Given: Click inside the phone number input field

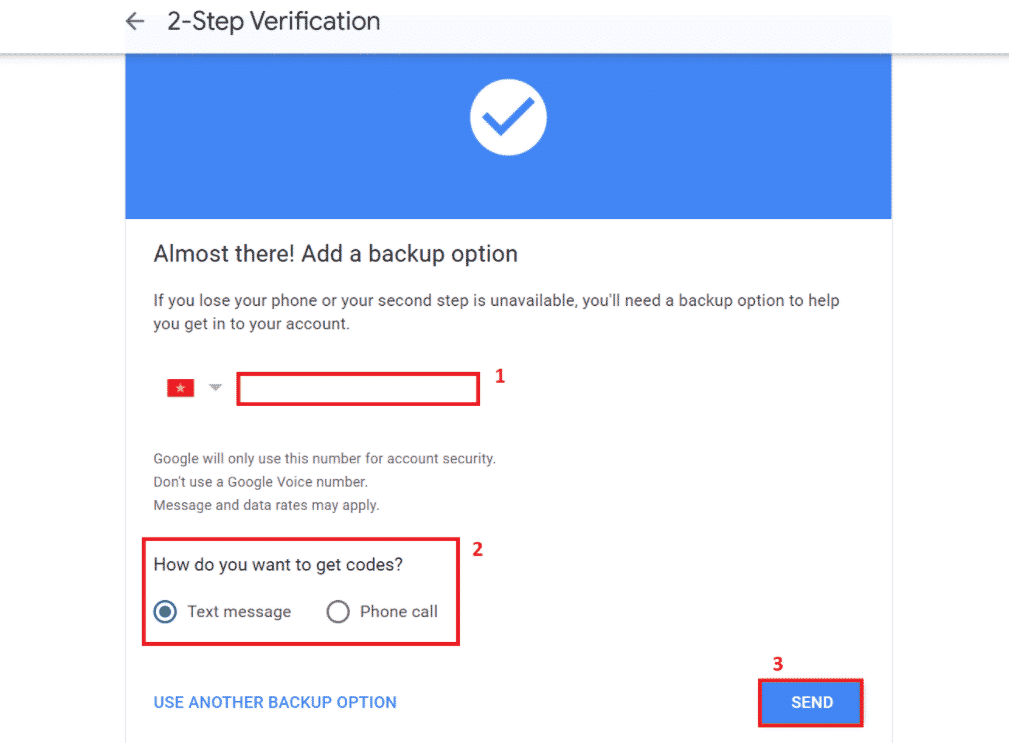Looking at the screenshot, I should click(357, 389).
